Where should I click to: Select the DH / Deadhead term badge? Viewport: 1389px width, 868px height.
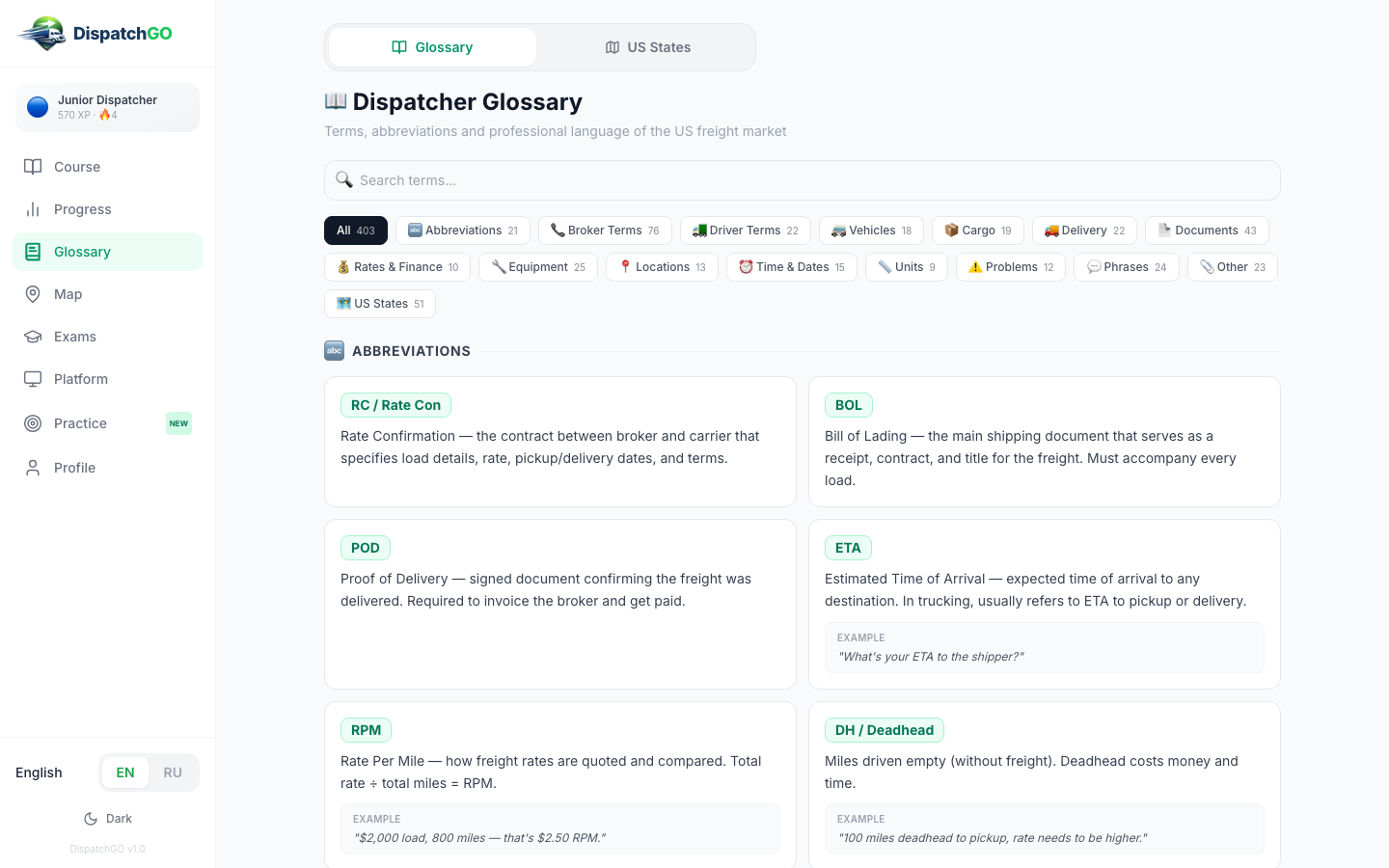coord(885,730)
